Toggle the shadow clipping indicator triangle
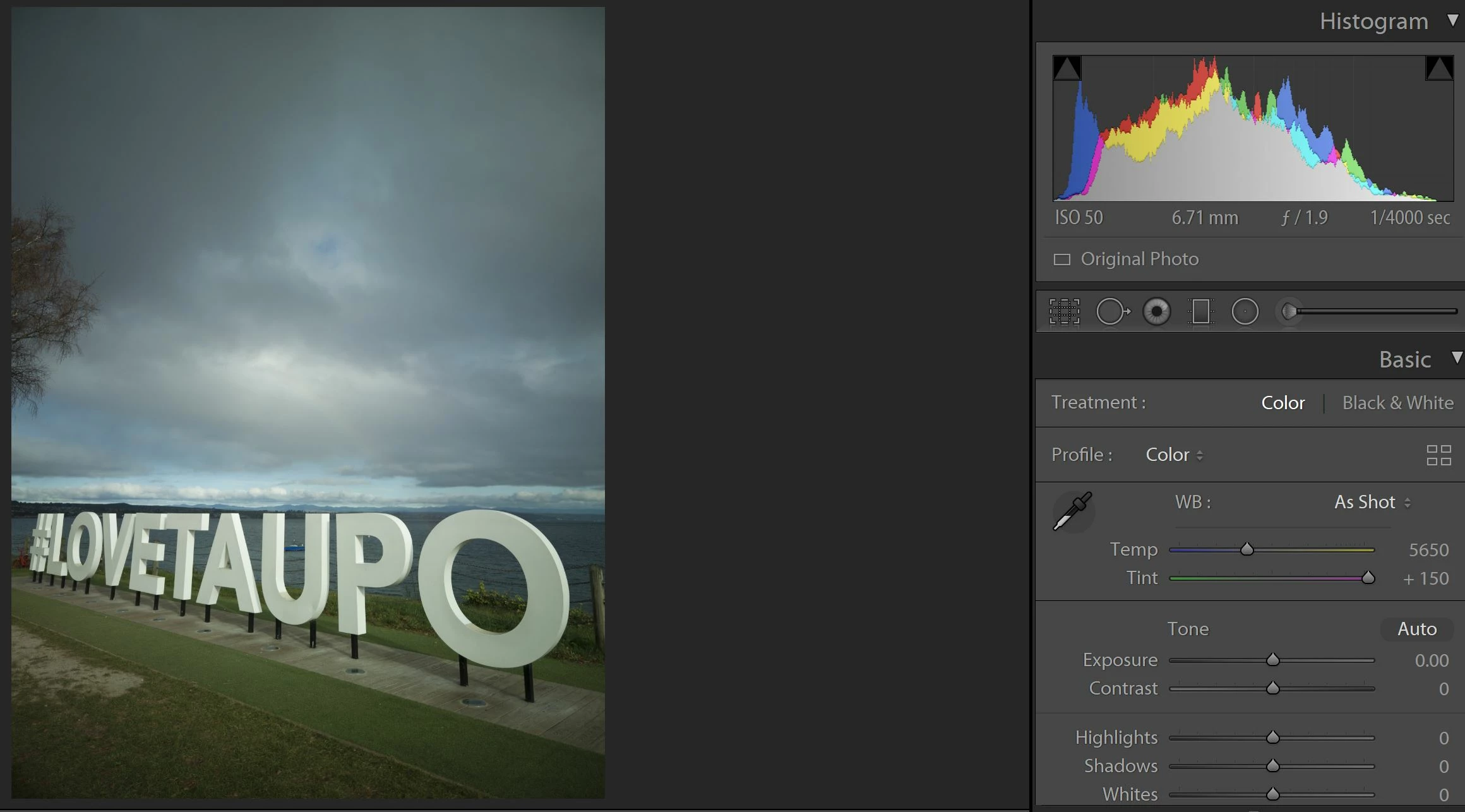 tap(1067, 68)
